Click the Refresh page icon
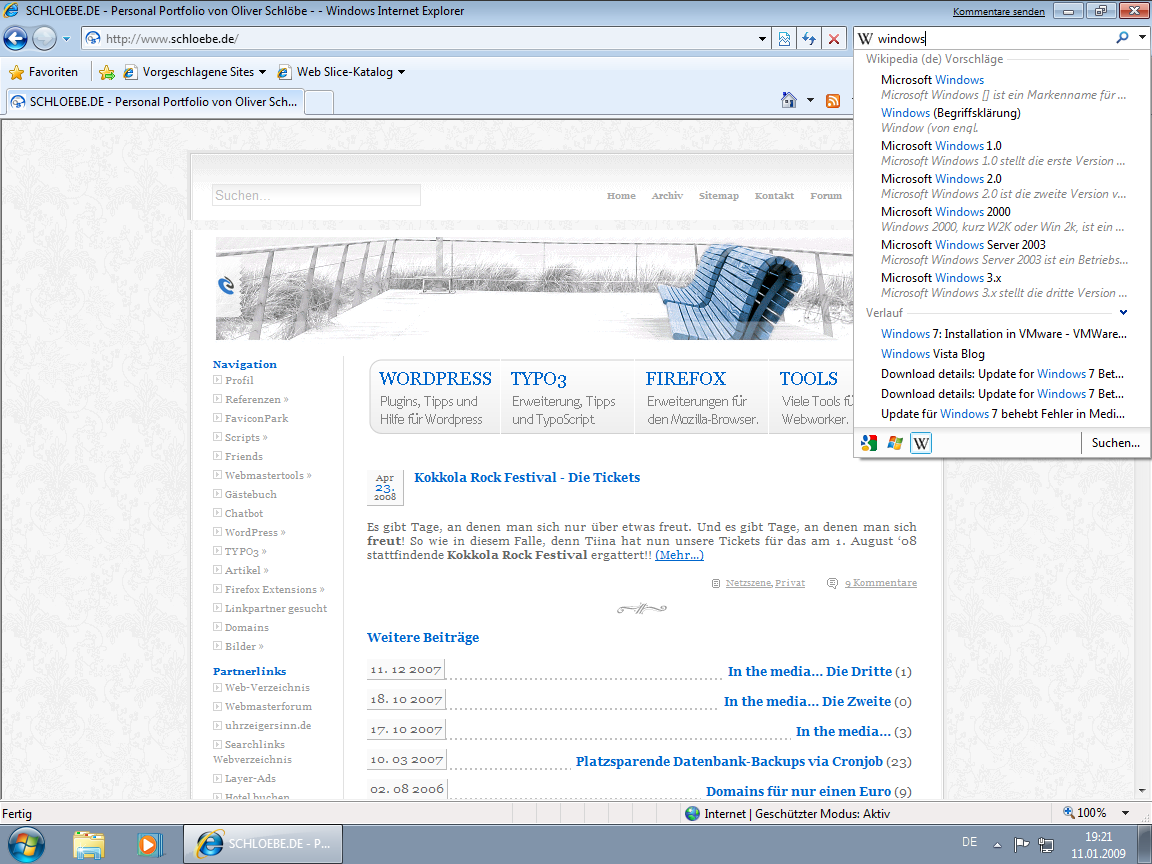The height and width of the screenshot is (864, 1152). (x=809, y=39)
